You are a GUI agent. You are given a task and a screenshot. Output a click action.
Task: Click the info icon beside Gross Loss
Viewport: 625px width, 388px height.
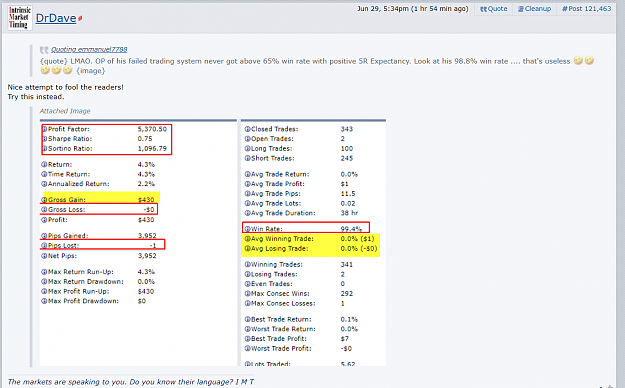coord(44,210)
